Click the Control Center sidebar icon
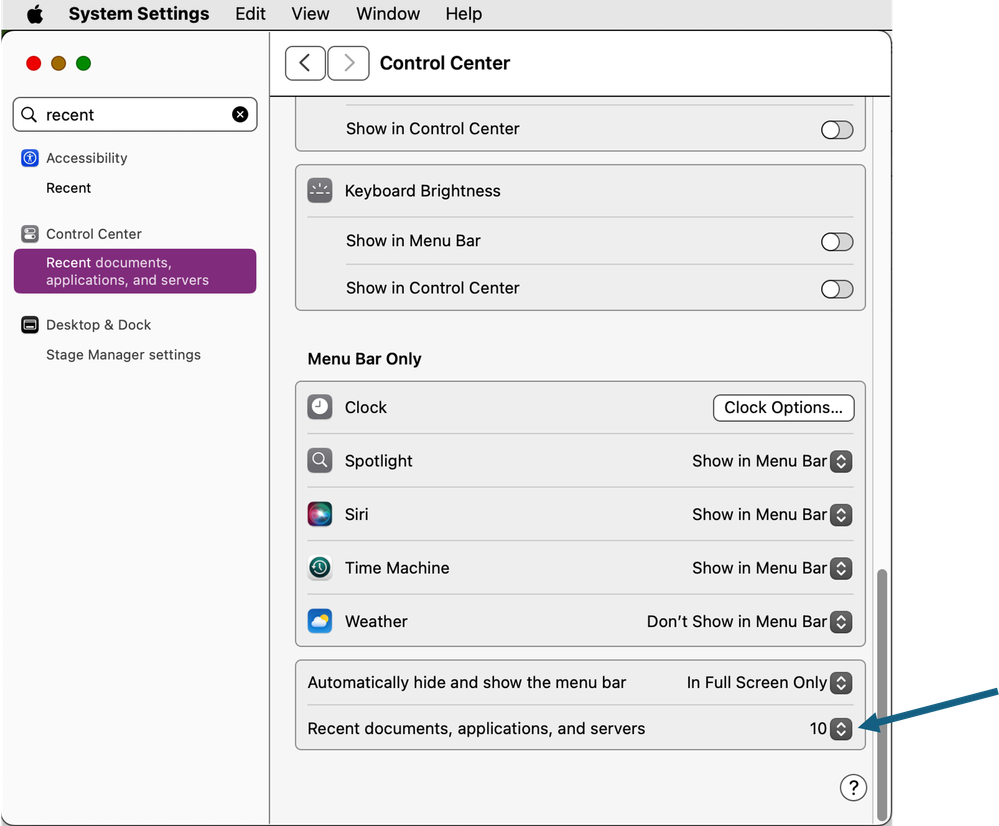The height and width of the screenshot is (826, 999). click(x=30, y=234)
